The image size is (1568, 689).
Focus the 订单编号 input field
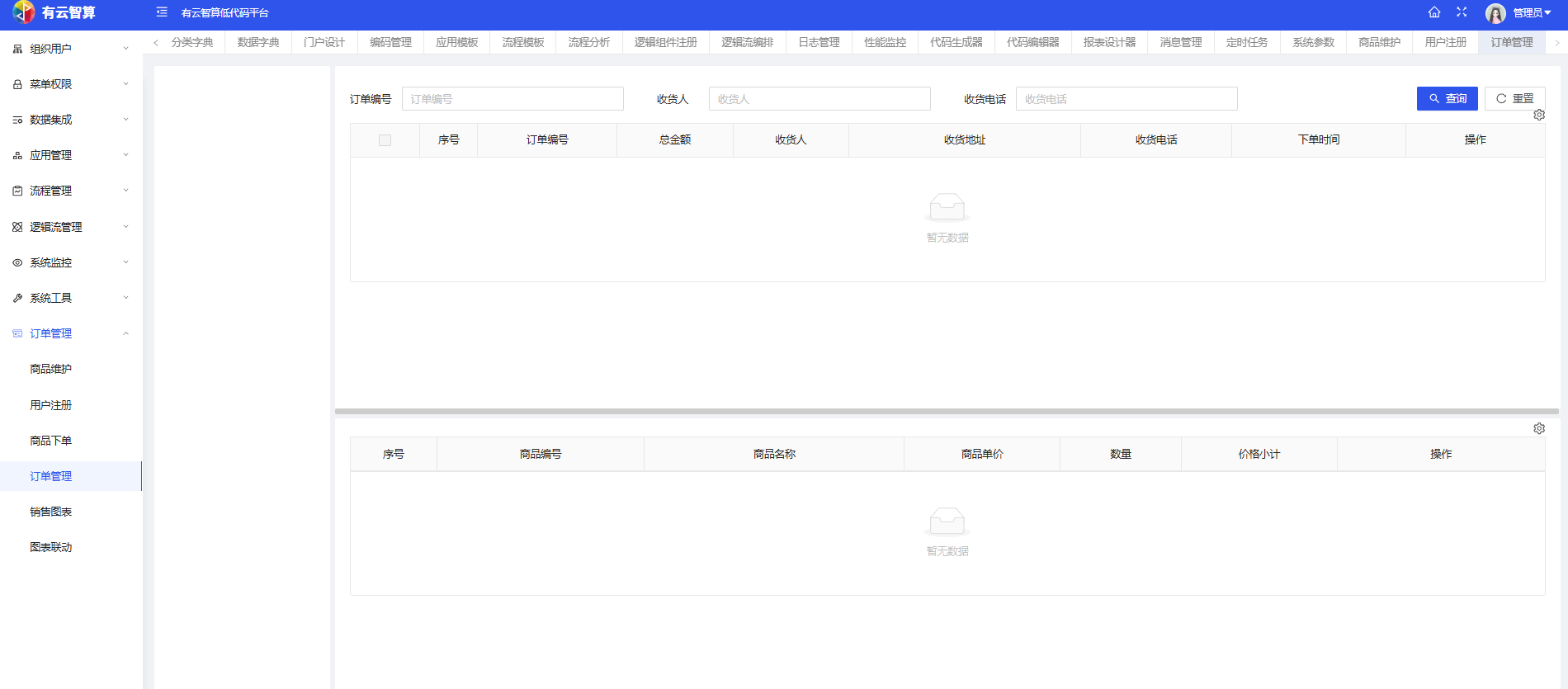click(512, 99)
